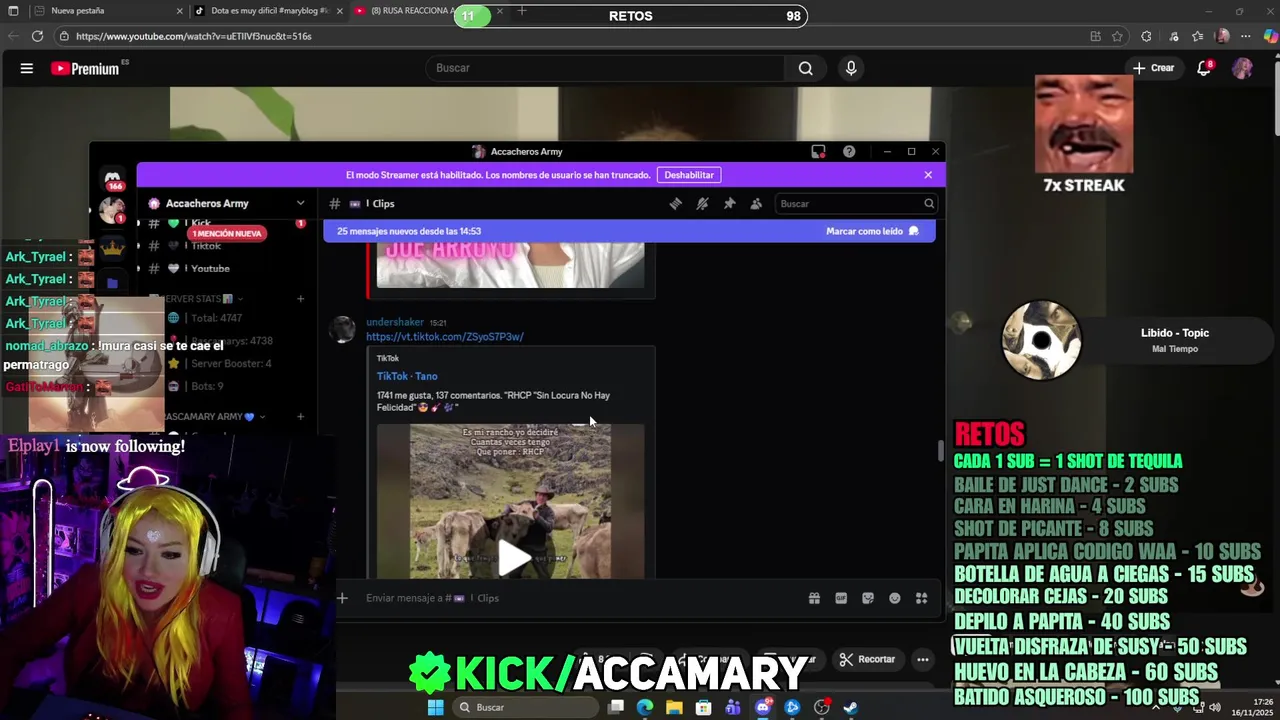Start voice search with the microphone icon
The height and width of the screenshot is (720, 1280).
[851, 68]
